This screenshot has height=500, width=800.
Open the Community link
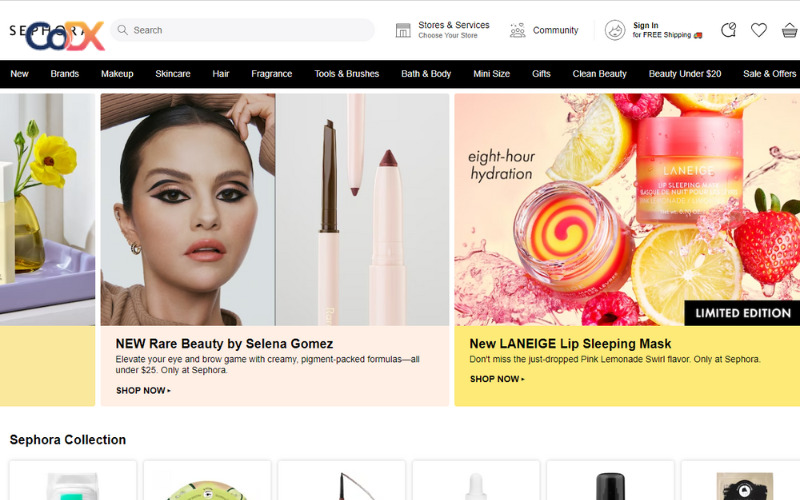click(556, 30)
